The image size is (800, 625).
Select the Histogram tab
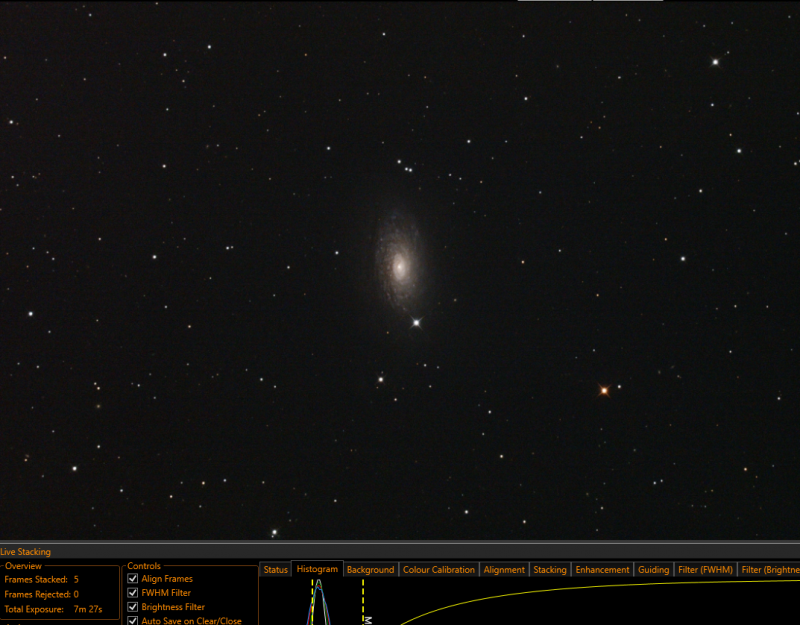317,569
